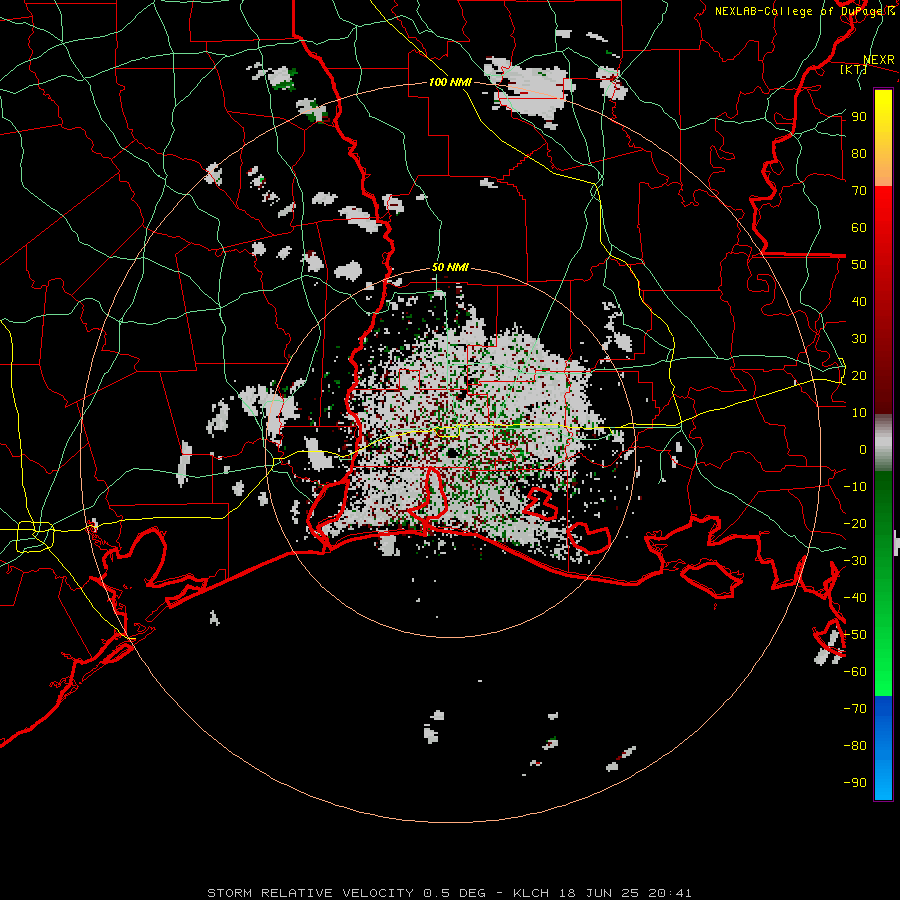Click the blue bottom segment of velocity color bar
This screenshot has width=900, height=900.
pyautogui.click(x=883, y=747)
